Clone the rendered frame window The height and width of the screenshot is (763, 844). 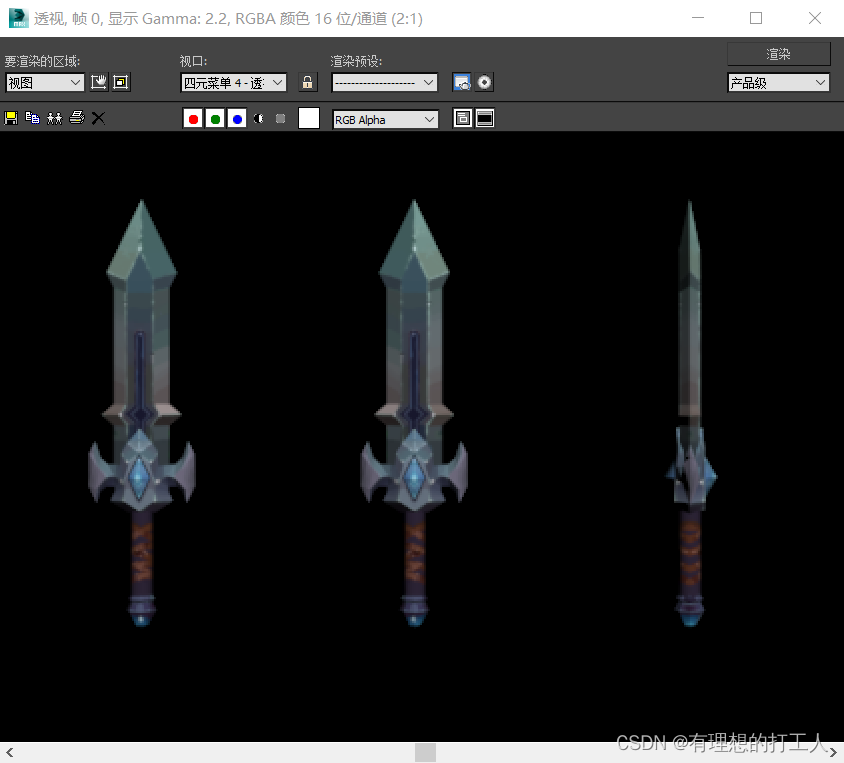[x=54, y=118]
